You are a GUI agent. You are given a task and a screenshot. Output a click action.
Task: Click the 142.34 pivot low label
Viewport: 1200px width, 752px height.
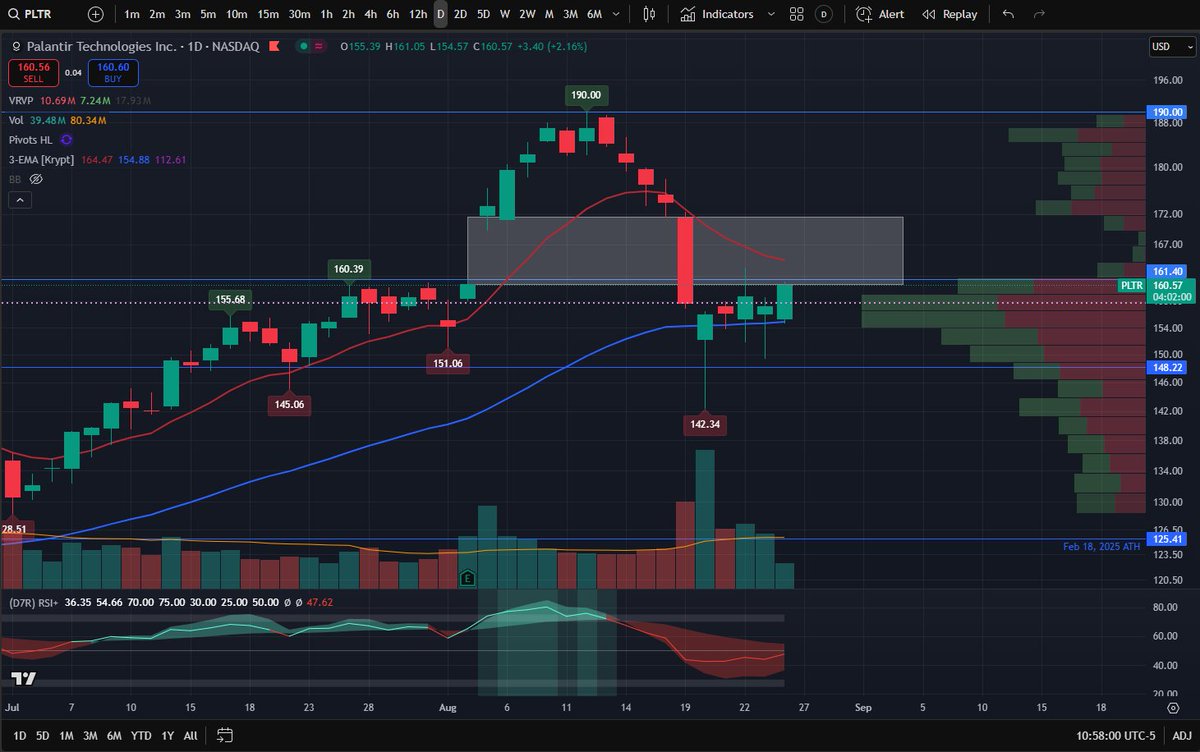705,424
